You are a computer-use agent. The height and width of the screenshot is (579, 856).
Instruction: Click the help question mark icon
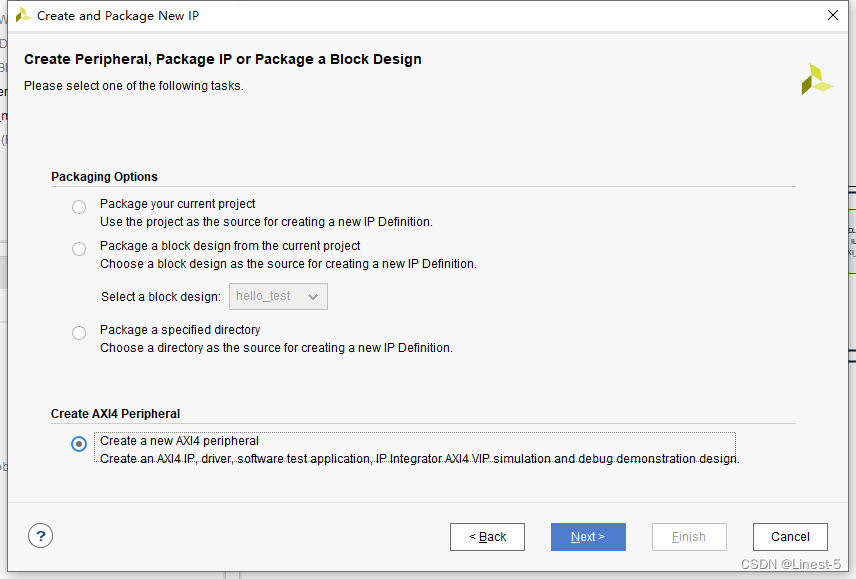click(x=40, y=536)
